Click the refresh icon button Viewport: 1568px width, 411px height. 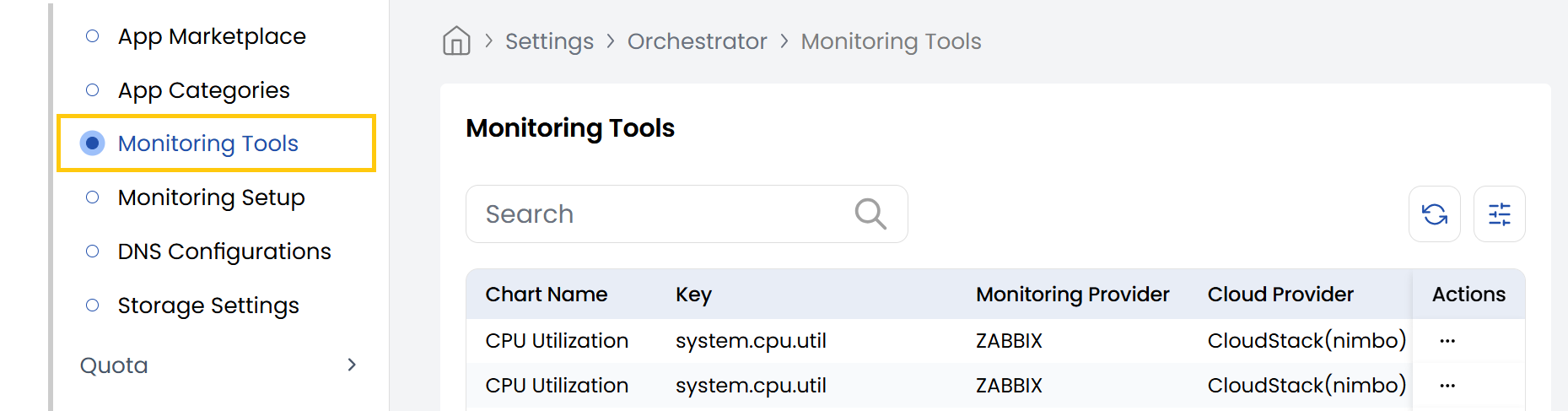[1434, 214]
